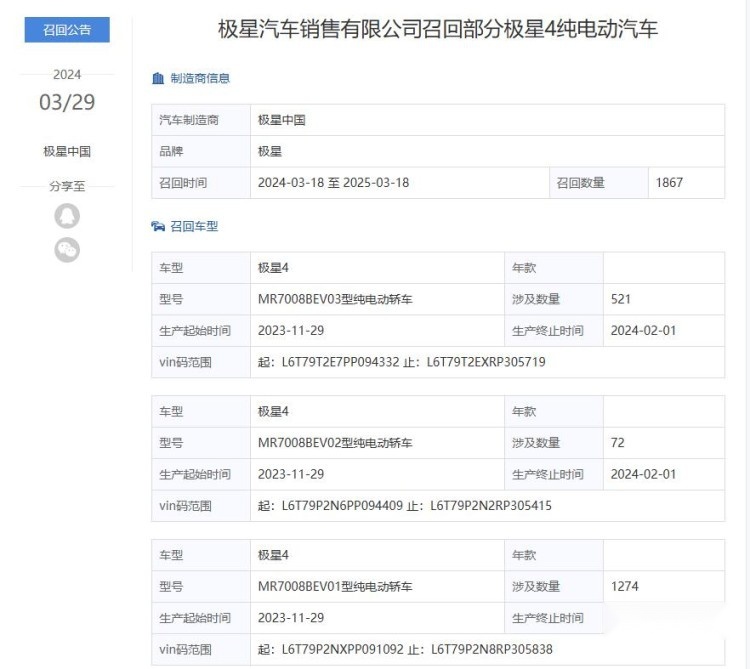Click 极星中国 in the left sidebar
This screenshot has width=750, height=669.
tap(67, 152)
